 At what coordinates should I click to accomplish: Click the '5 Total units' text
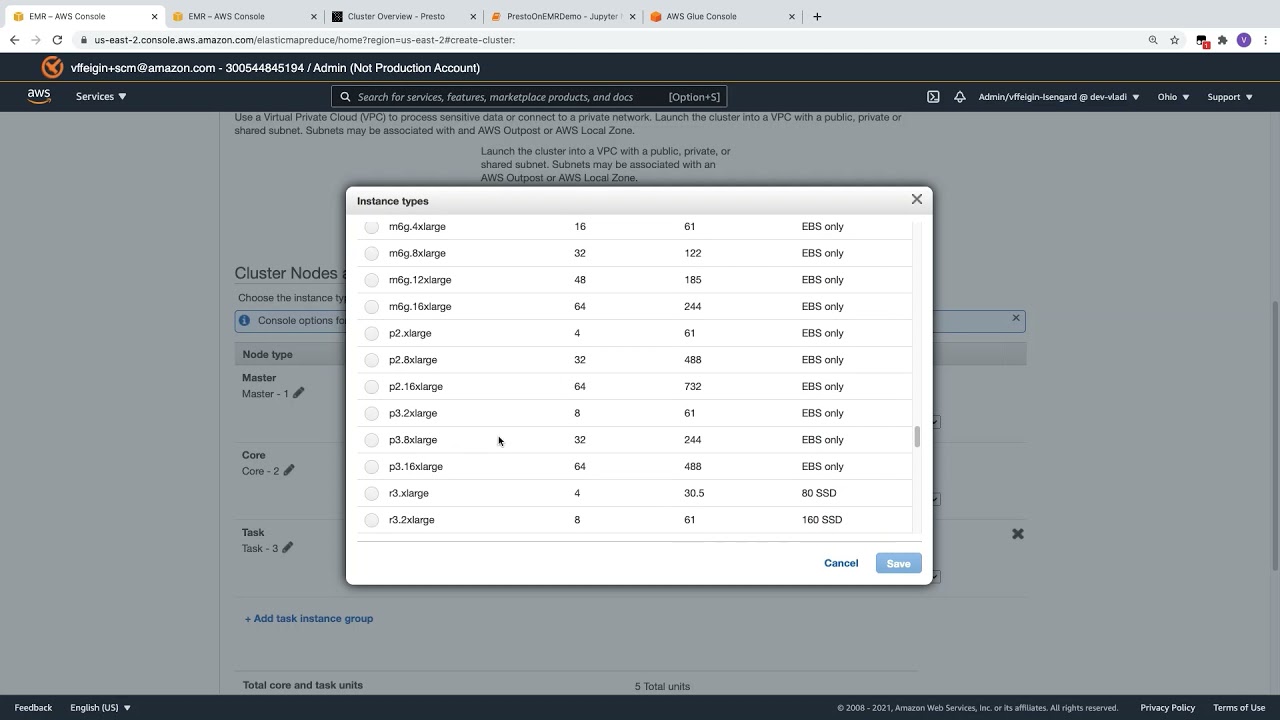click(662, 686)
